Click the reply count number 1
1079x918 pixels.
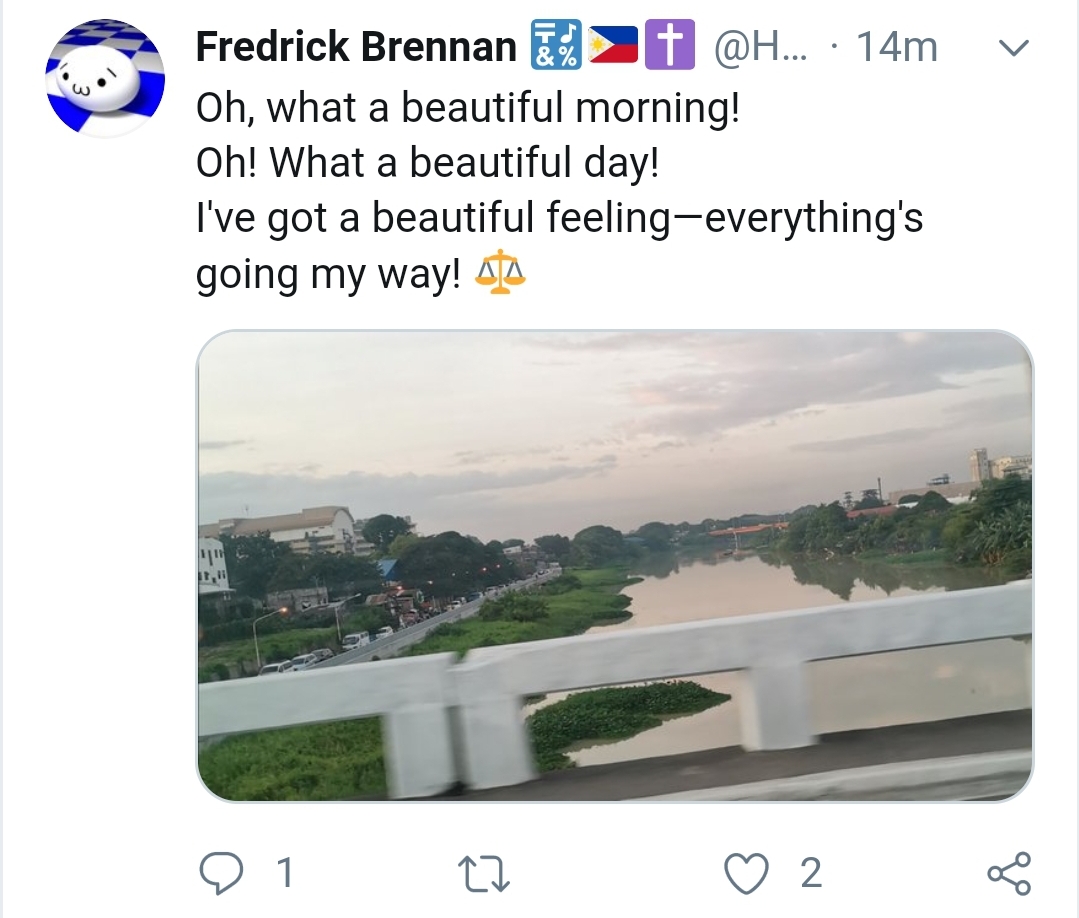(285, 873)
